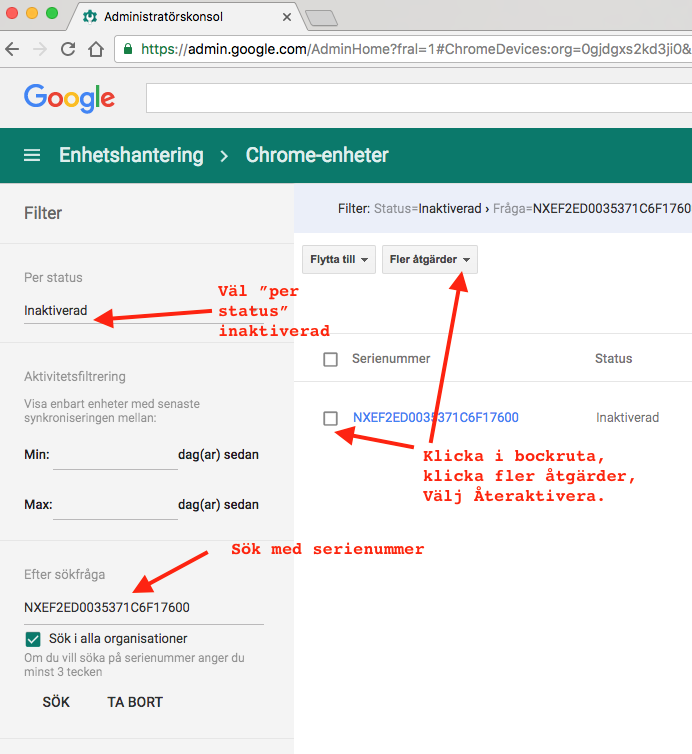Open device link NXEF2ED0035371C6F17600

pyautogui.click(x=436, y=417)
